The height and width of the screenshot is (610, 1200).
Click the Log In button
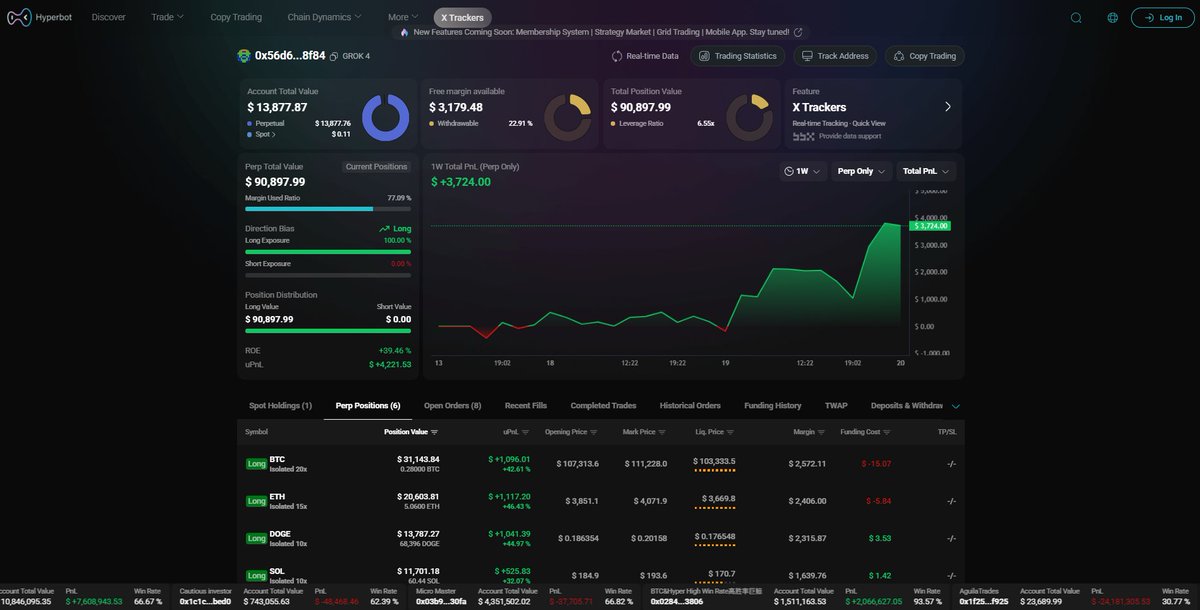[1162, 17]
